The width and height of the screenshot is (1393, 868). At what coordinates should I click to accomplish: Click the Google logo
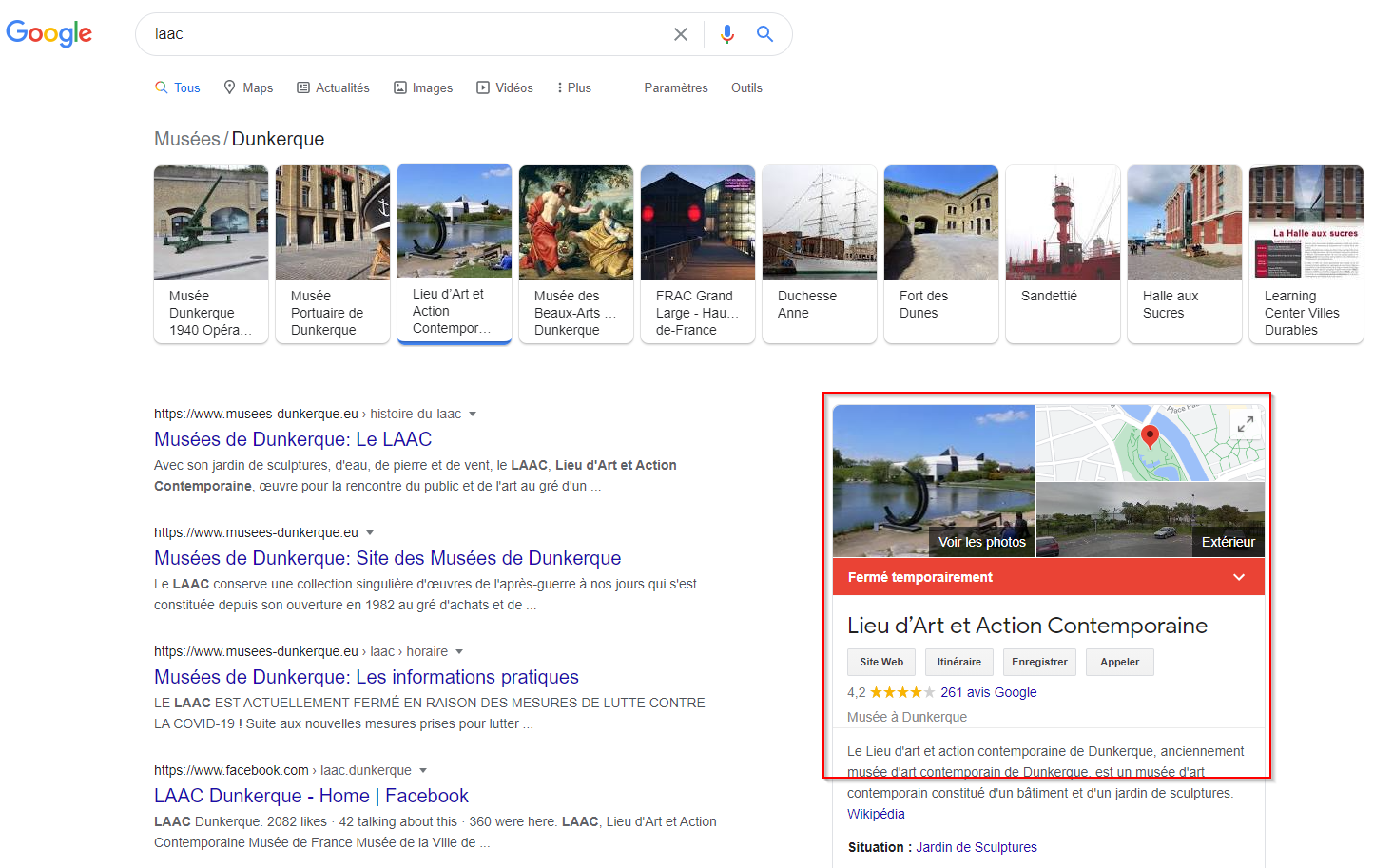click(x=49, y=33)
